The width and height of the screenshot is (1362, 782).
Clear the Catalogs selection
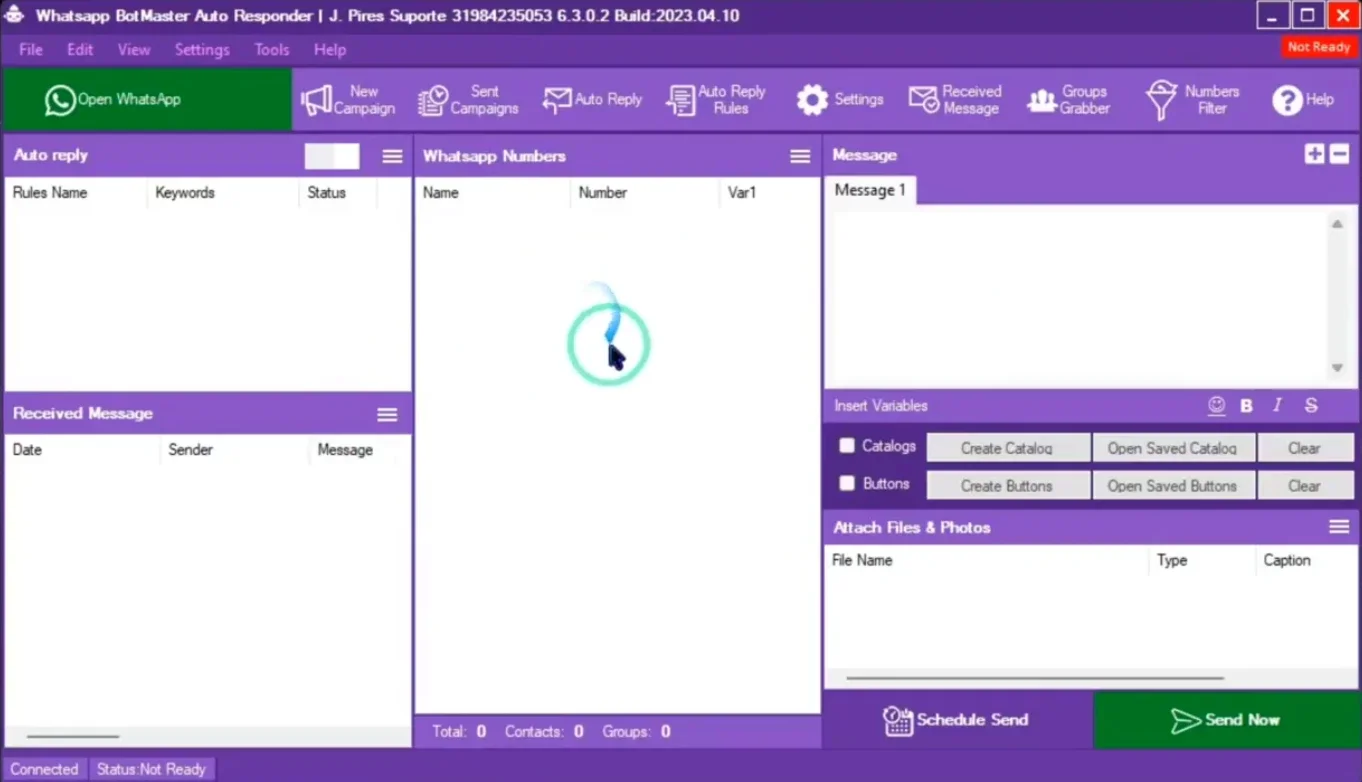click(1305, 448)
